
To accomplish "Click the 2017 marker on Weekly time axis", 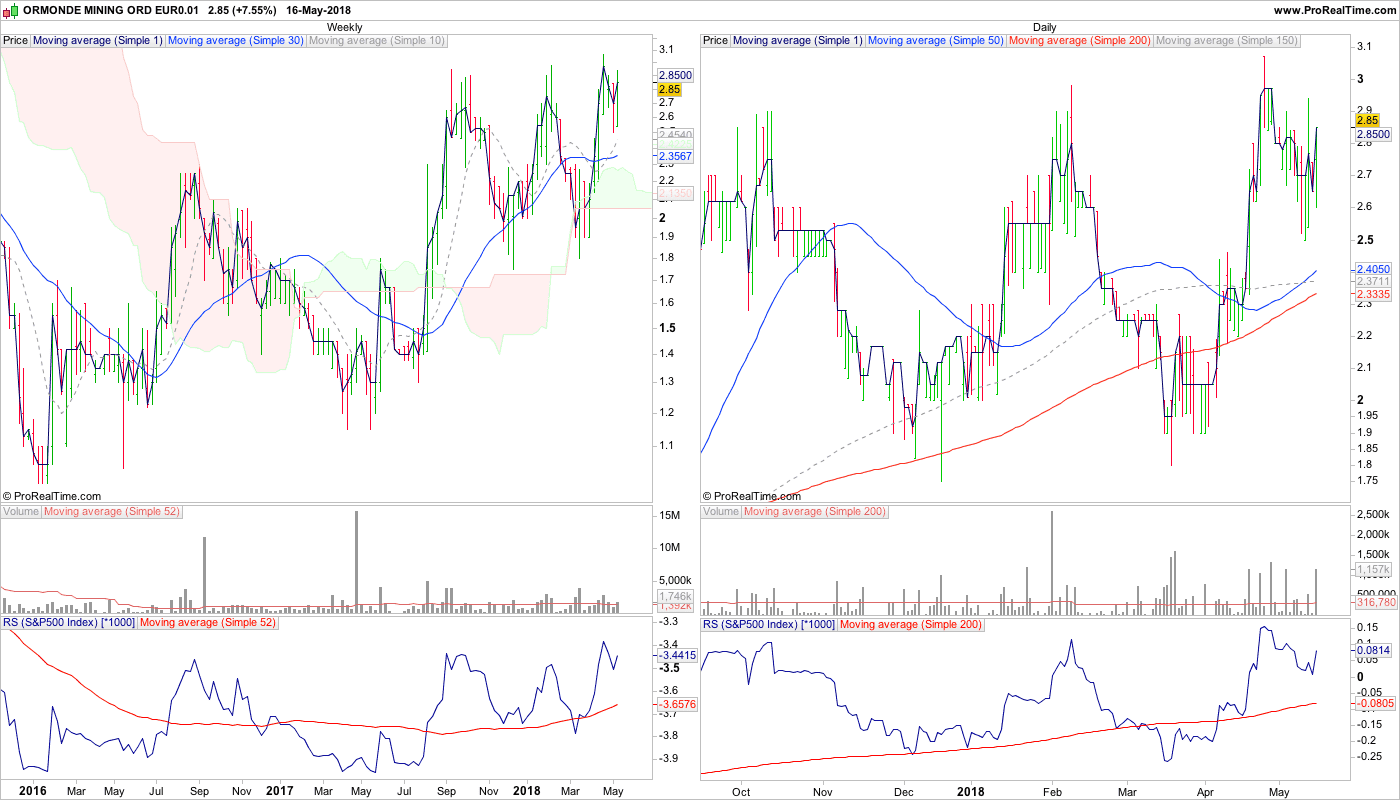I will click(x=280, y=790).
